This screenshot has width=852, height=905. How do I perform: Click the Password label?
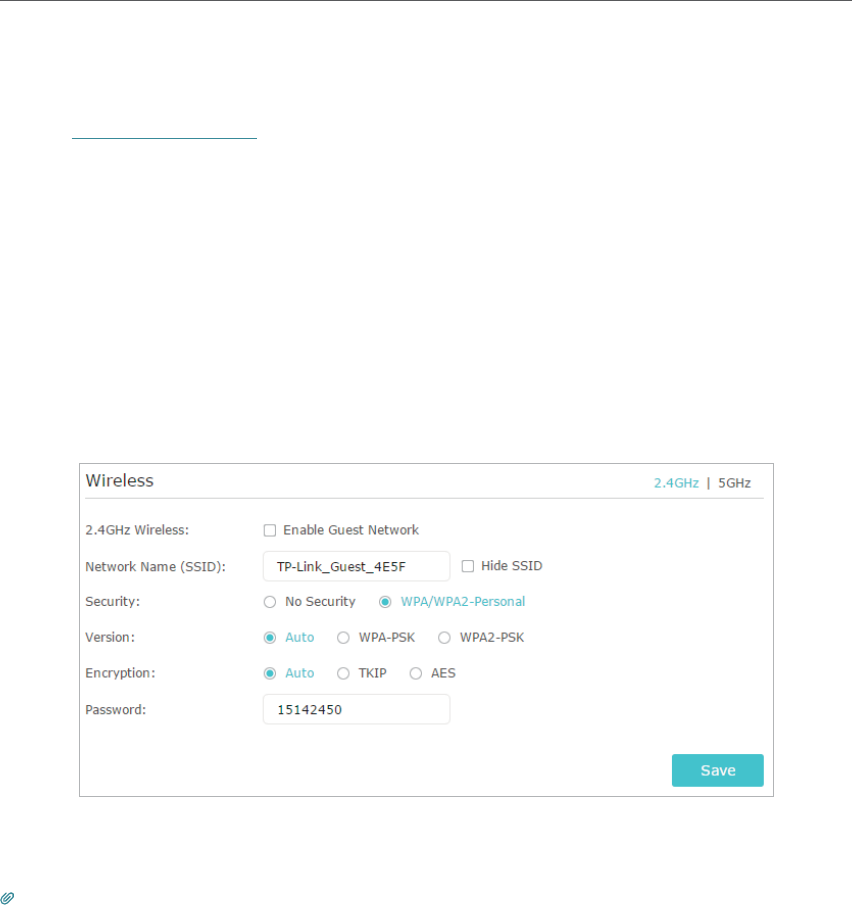pos(115,709)
